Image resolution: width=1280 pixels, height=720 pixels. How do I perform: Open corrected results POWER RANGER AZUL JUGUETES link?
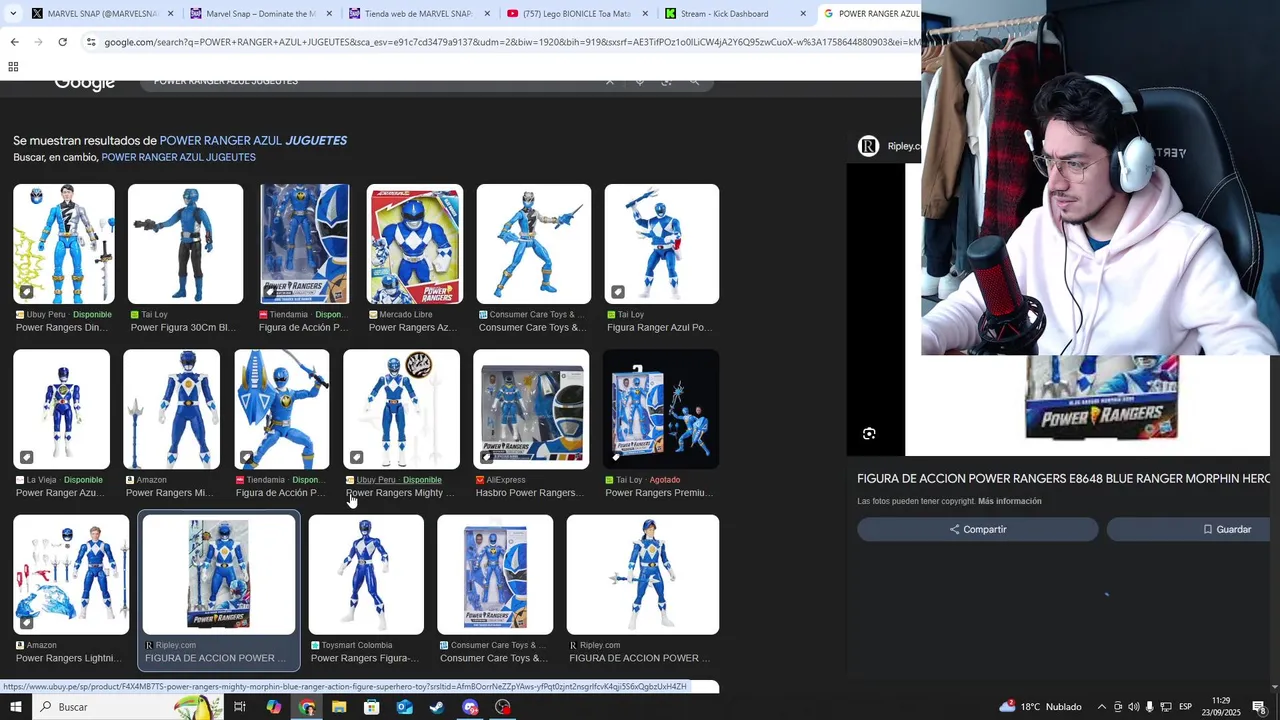pos(253,141)
